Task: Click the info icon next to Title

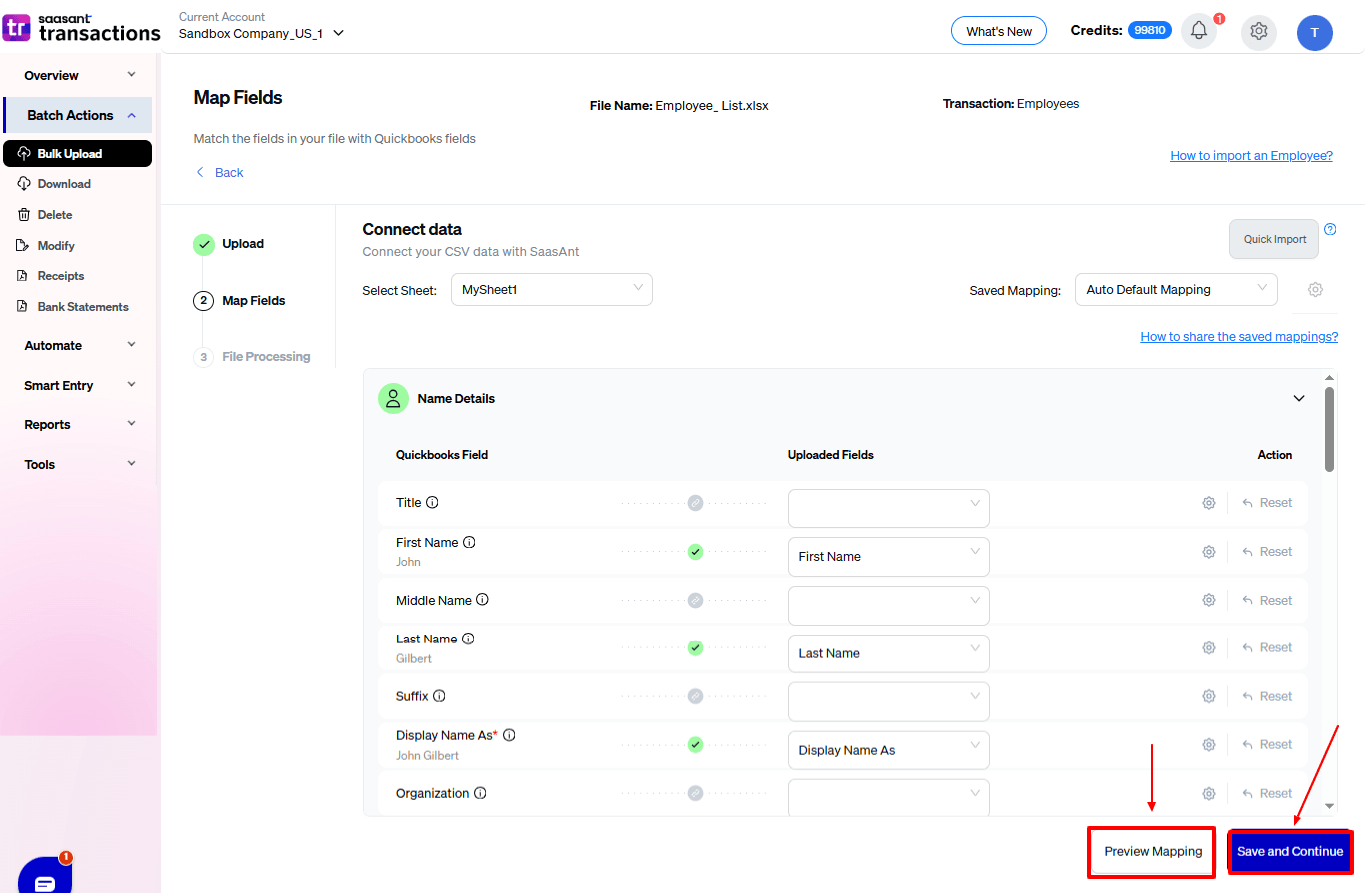Action: click(433, 503)
